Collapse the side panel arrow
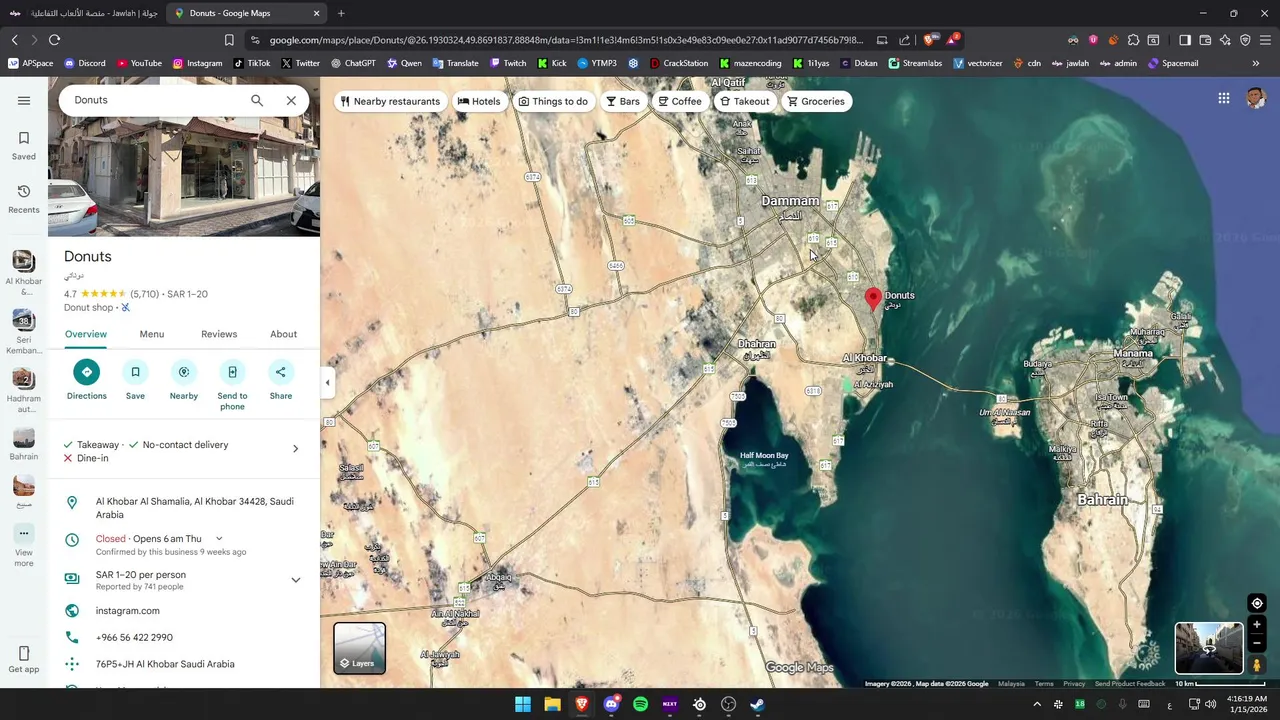The height and width of the screenshot is (720, 1280). [x=327, y=382]
